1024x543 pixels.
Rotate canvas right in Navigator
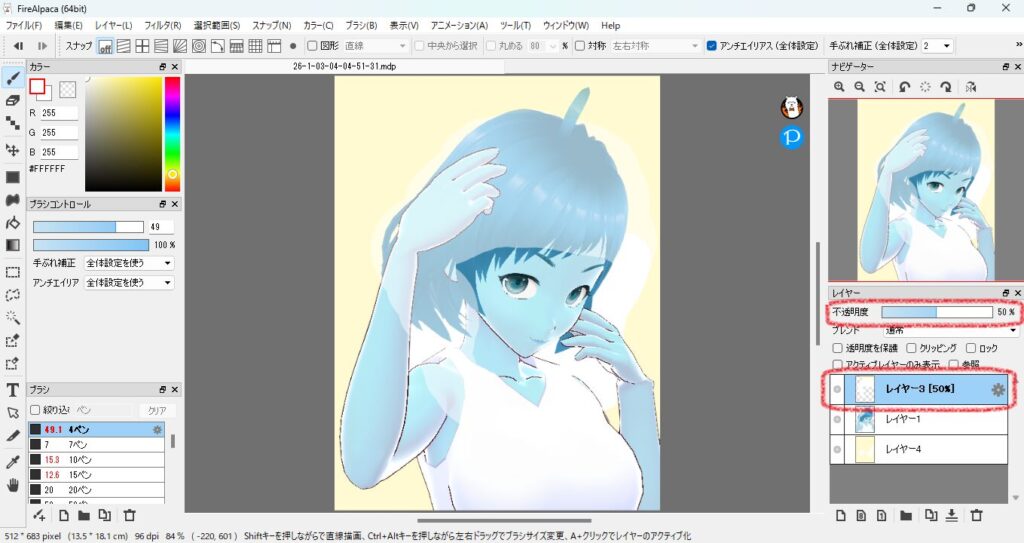pyautogui.click(x=946, y=87)
